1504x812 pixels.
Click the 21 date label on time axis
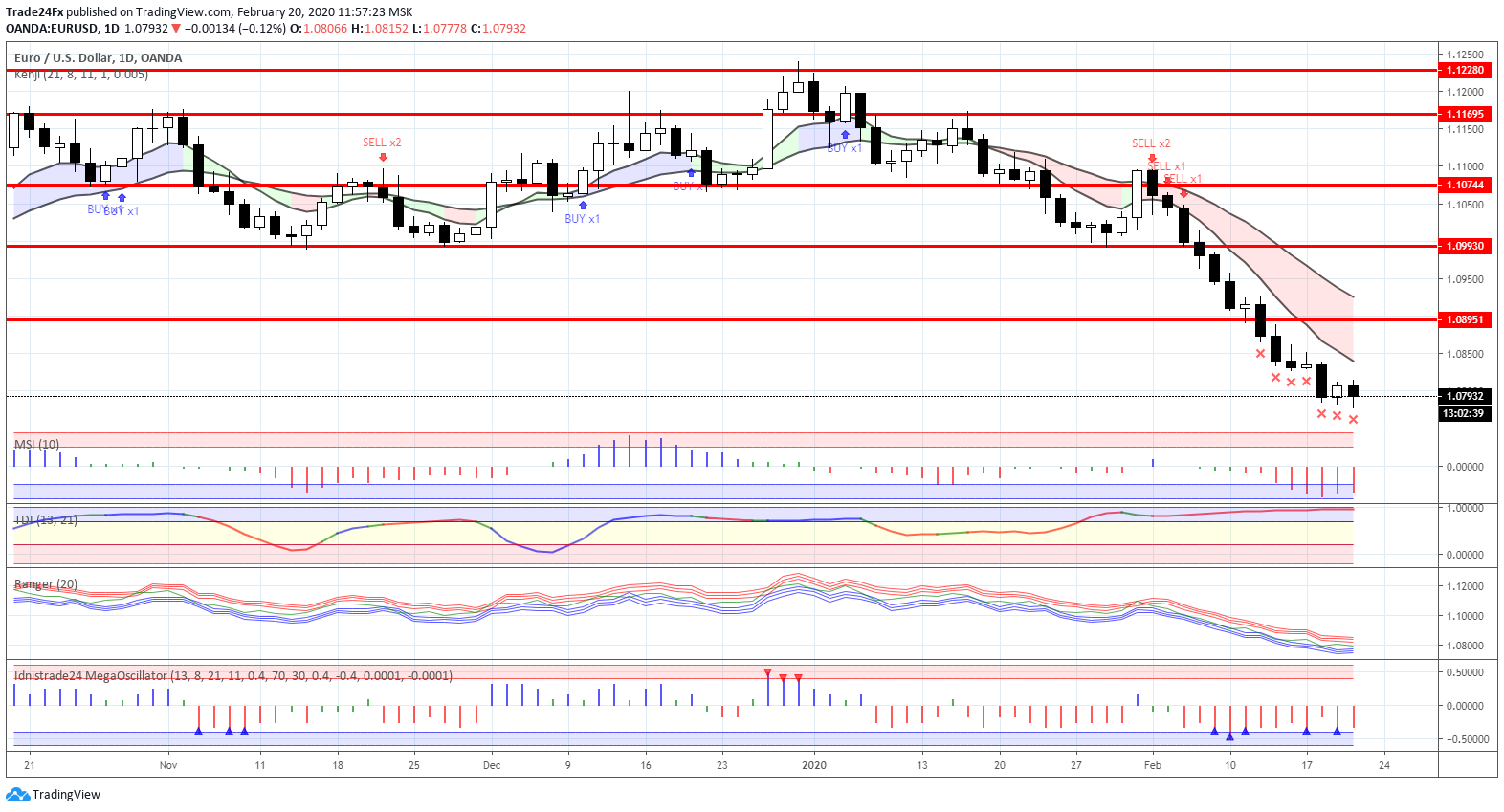coord(30,765)
